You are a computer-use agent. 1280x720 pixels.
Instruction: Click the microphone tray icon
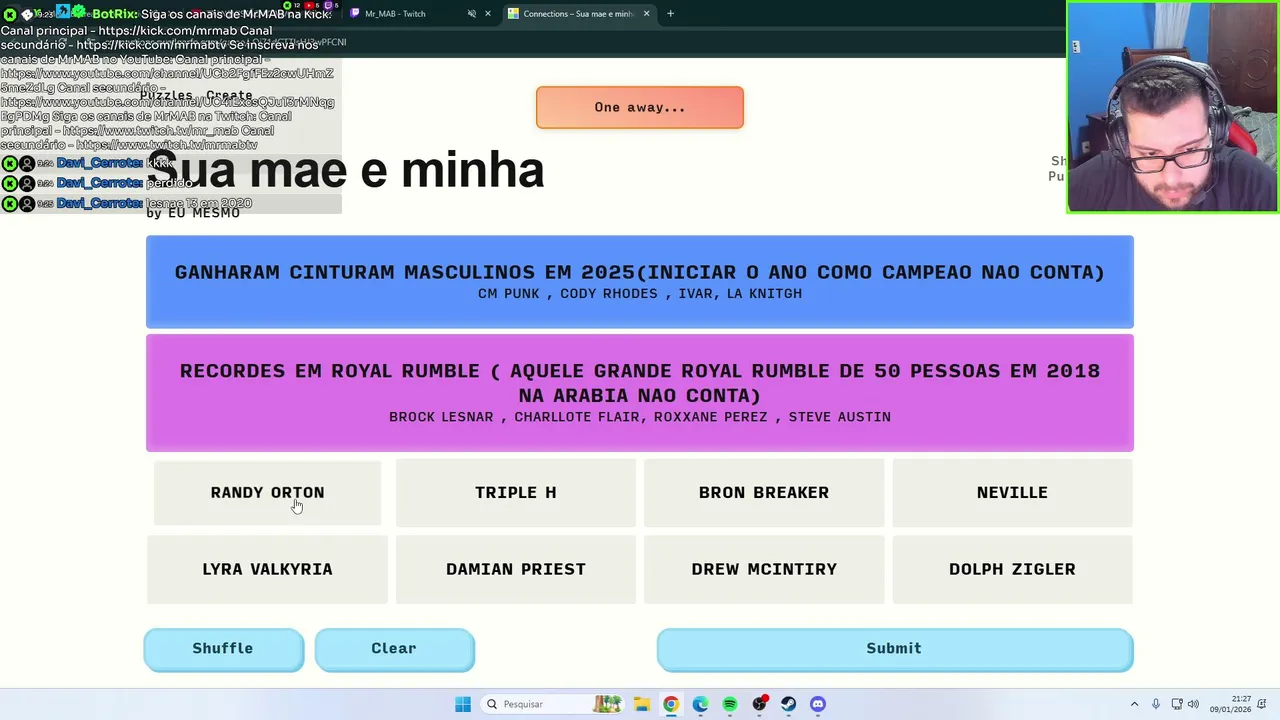(x=1156, y=704)
